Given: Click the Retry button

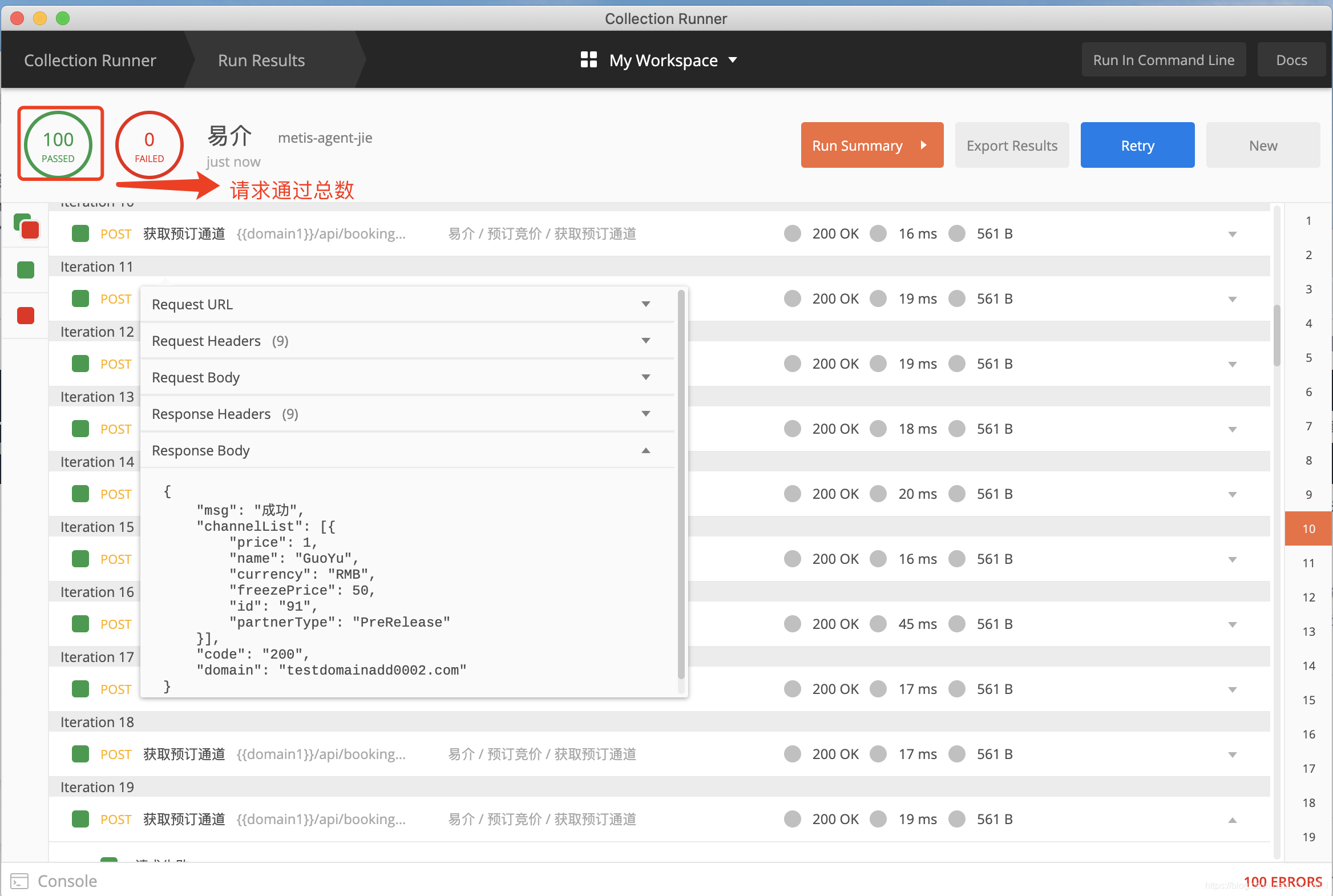Looking at the screenshot, I should pyautogui.click(x=1137, y=145).
